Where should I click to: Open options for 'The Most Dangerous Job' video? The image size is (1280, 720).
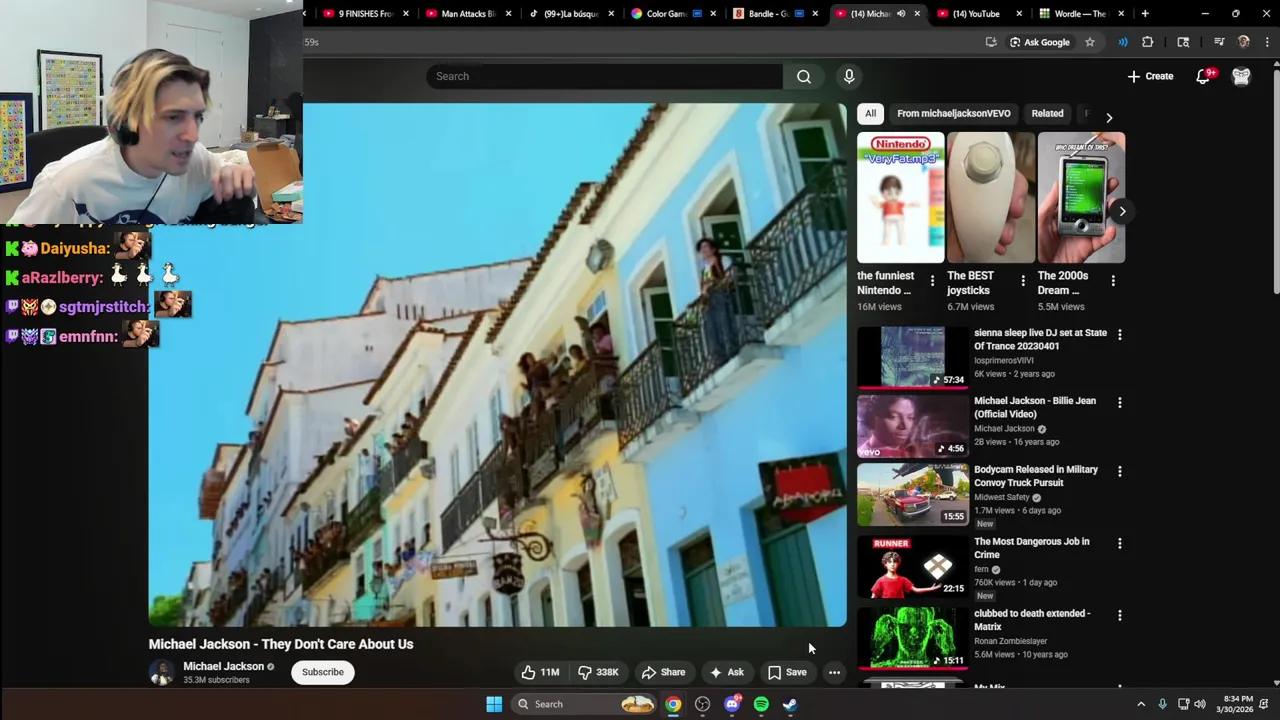point(1119,543)
